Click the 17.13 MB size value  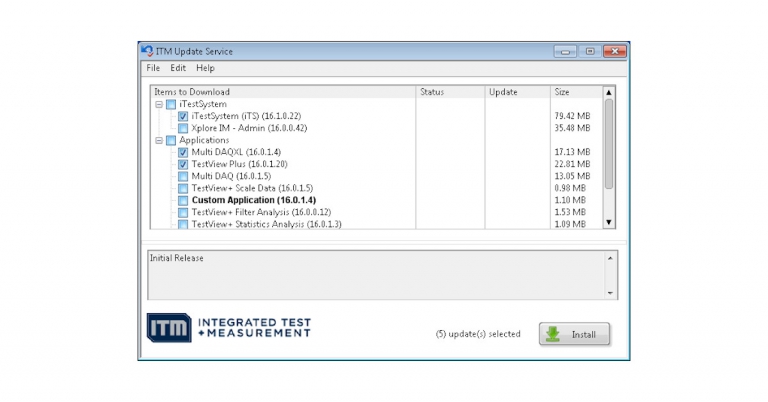572,152
